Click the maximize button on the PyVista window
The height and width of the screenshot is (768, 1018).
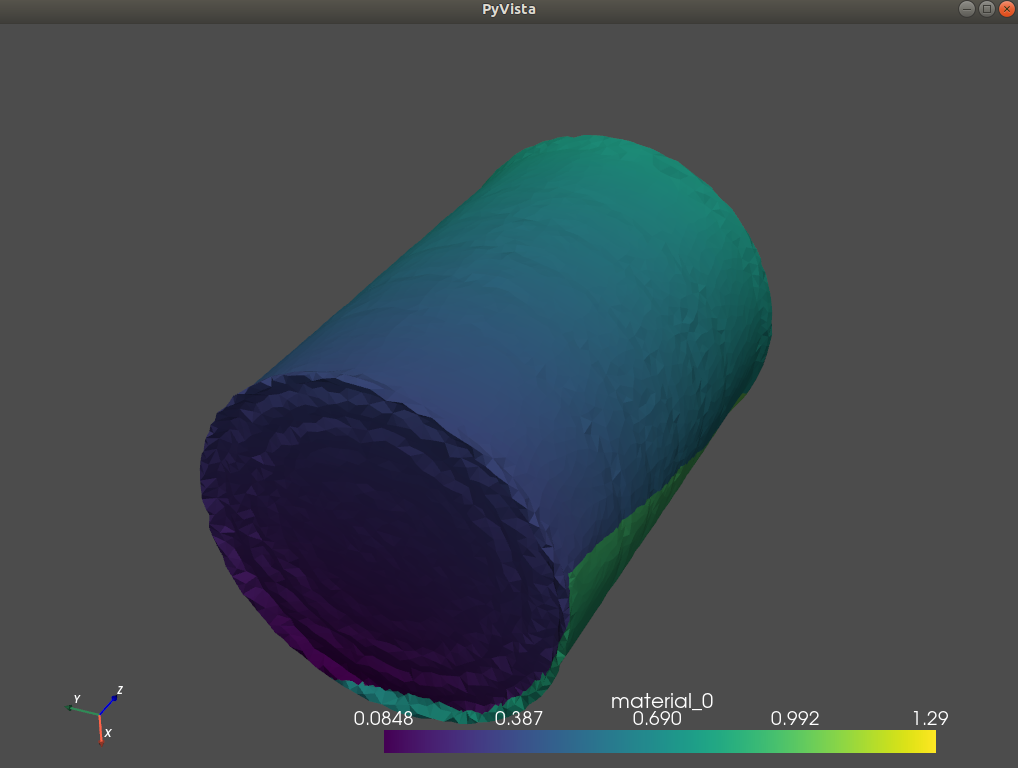[x=985, y=9]
